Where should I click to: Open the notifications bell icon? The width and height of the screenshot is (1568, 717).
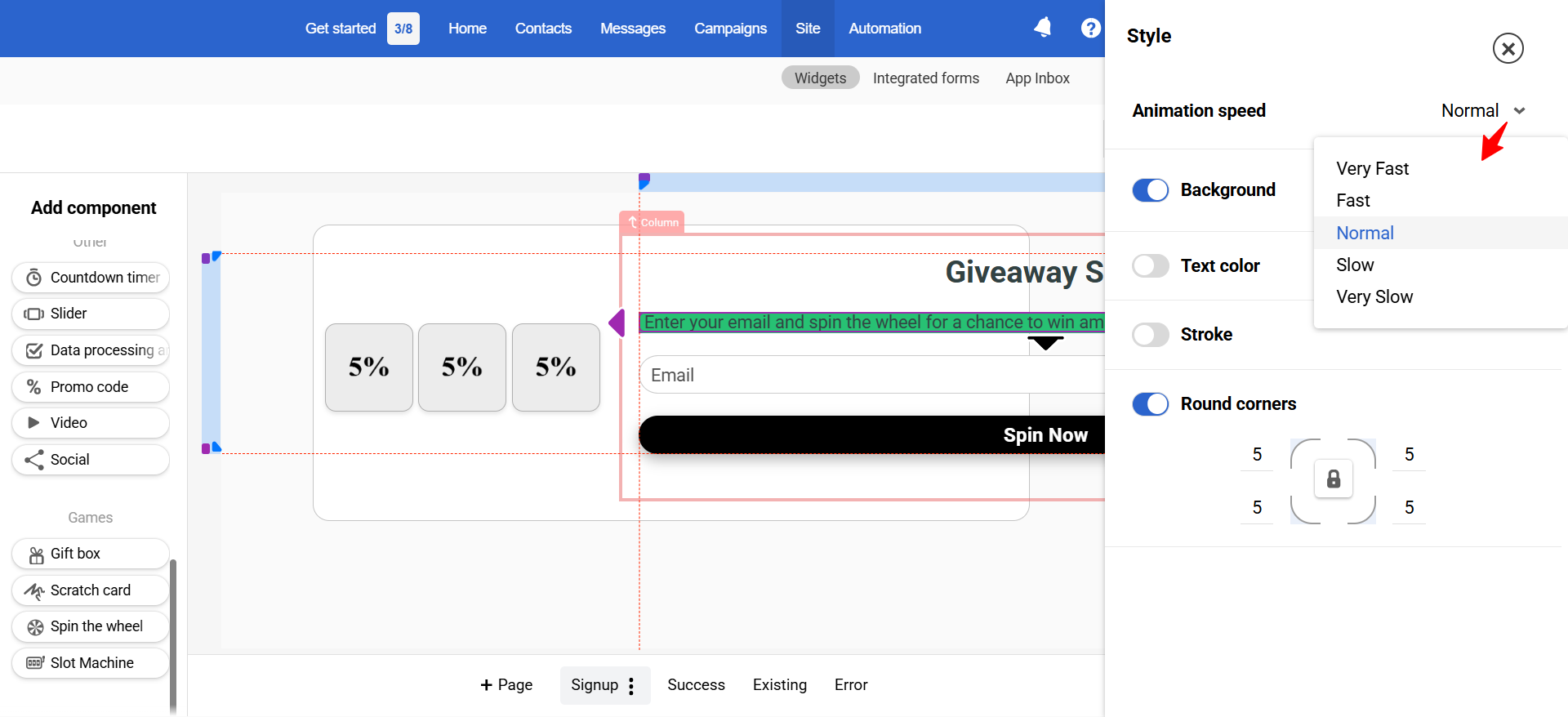(x=1043, y=28)
